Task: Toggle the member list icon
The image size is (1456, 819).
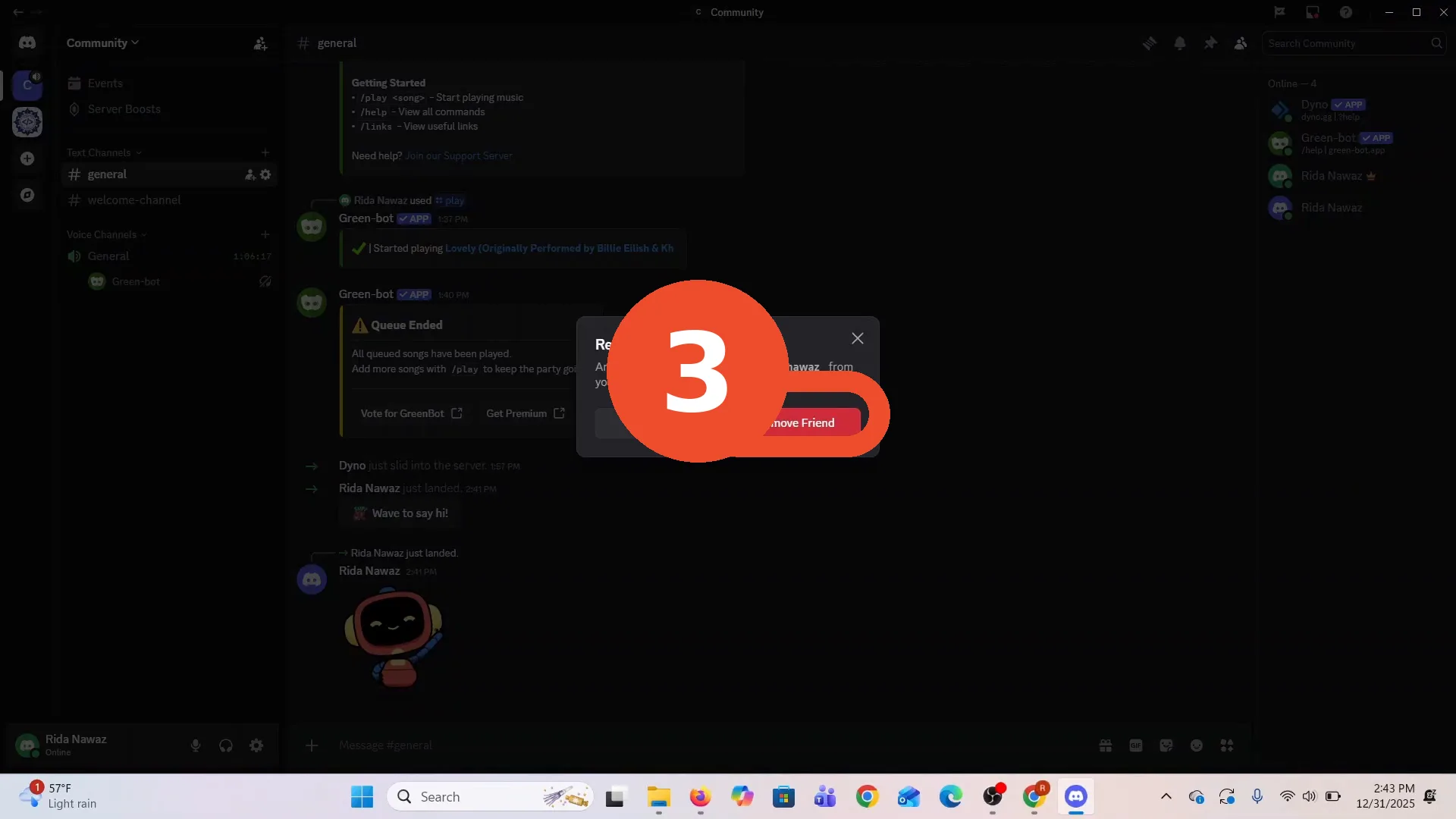Action: 1241,43
